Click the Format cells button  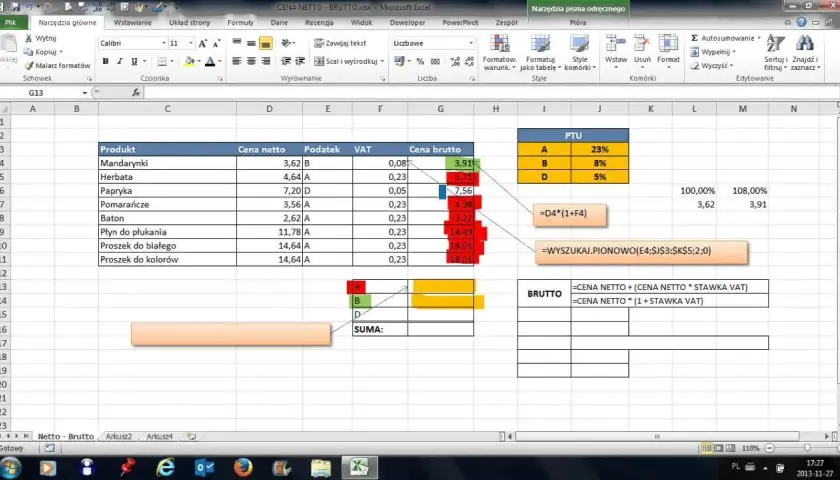[x=668, y=52]
